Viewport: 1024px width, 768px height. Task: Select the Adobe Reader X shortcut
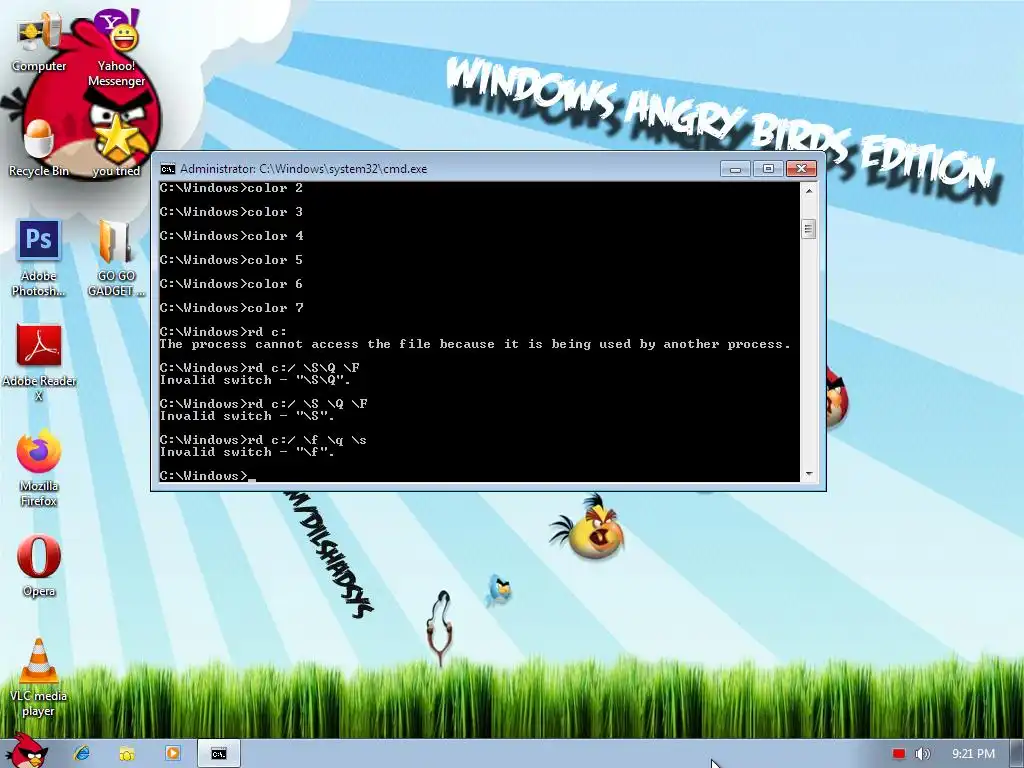(39, 363)
